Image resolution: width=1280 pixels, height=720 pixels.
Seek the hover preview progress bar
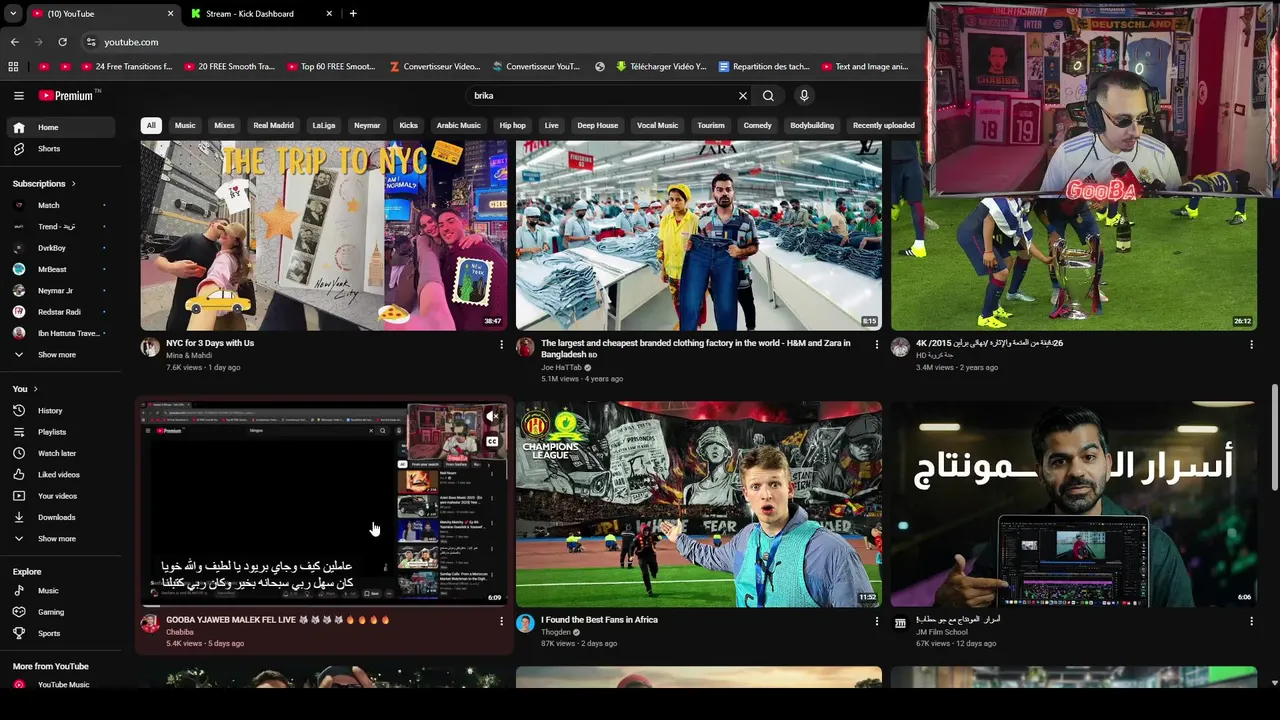[x=325, y=605]
